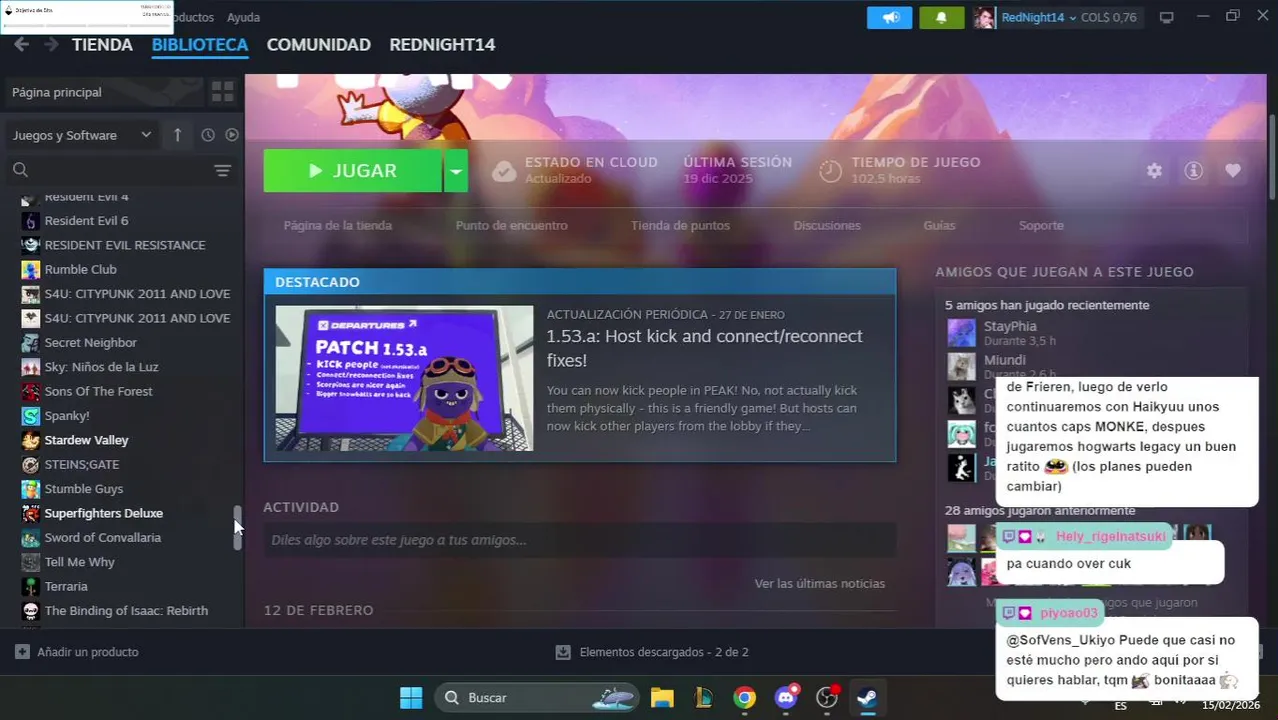
Task: Select Resident Evil 6 in library
Action: pyautogui.click(x=86, y=221)
